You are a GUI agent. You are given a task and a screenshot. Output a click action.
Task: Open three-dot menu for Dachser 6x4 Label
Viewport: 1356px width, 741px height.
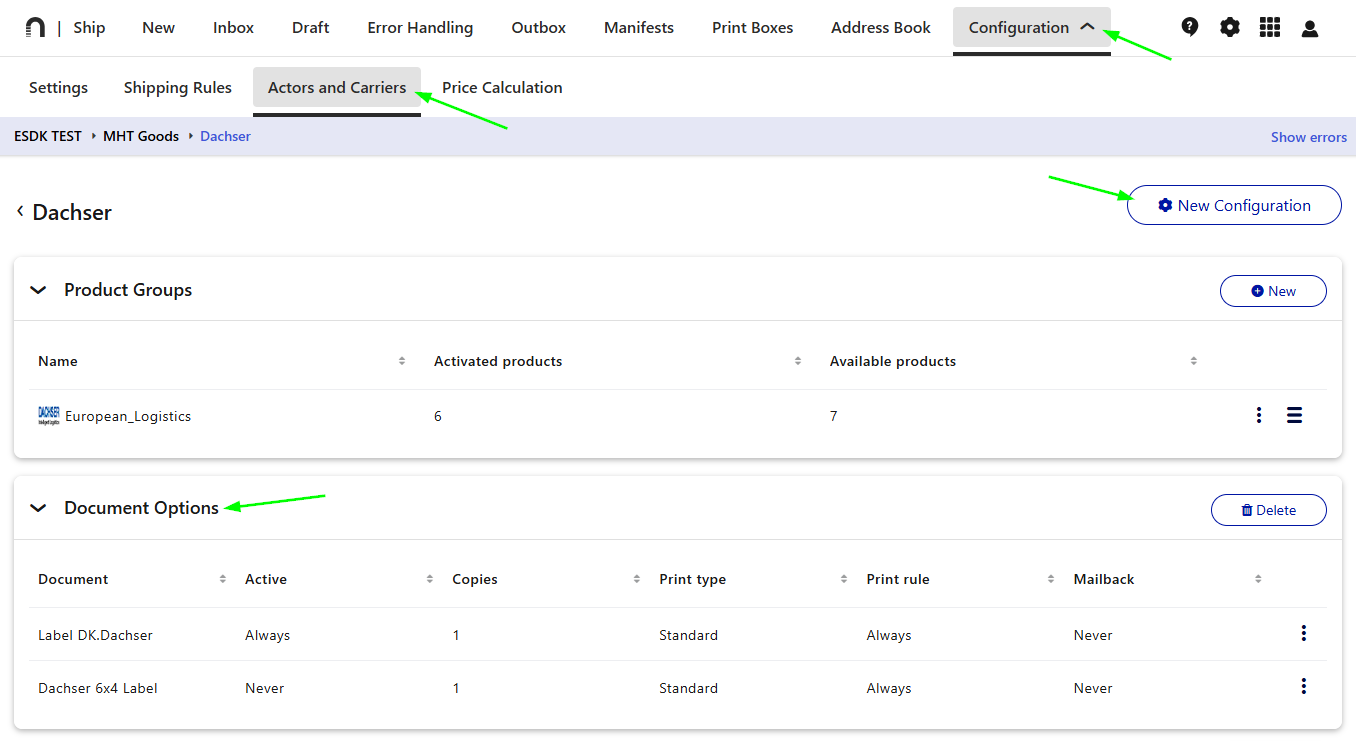pos(1303,686)
